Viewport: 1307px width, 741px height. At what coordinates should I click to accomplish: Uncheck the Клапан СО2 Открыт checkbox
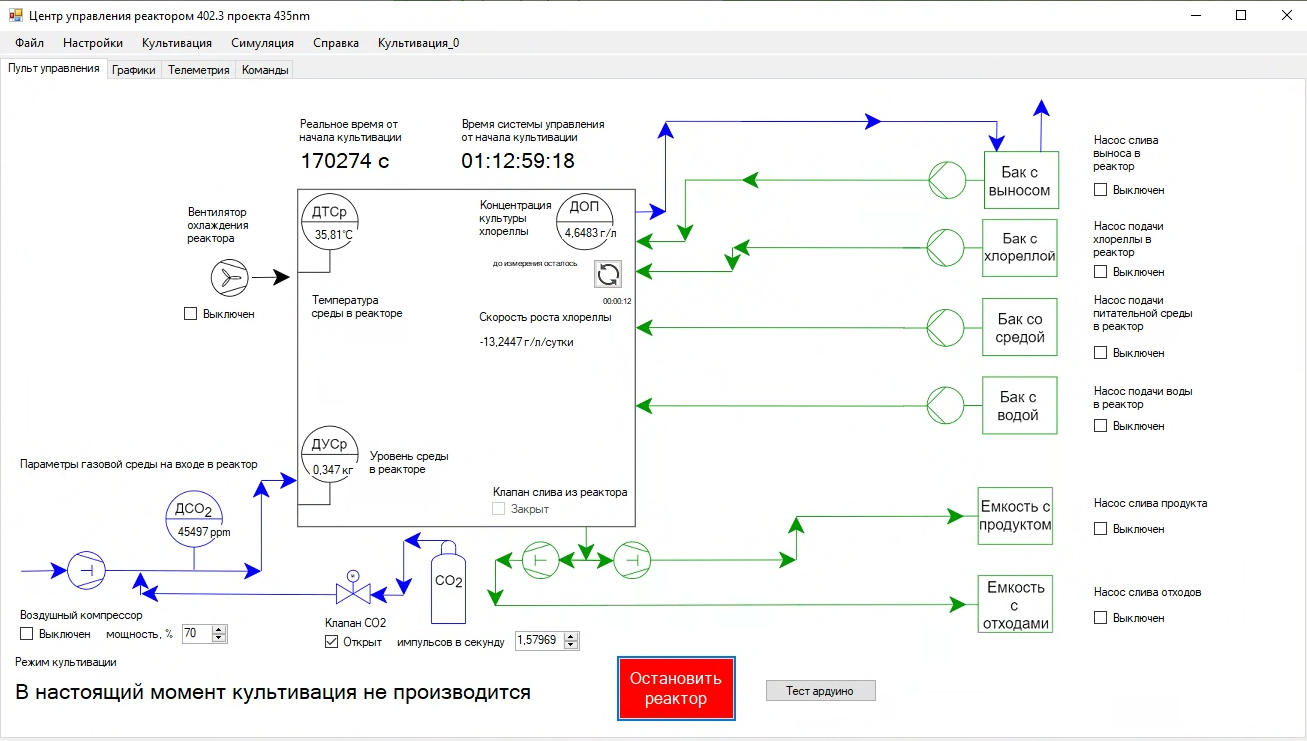coord(332,642)
